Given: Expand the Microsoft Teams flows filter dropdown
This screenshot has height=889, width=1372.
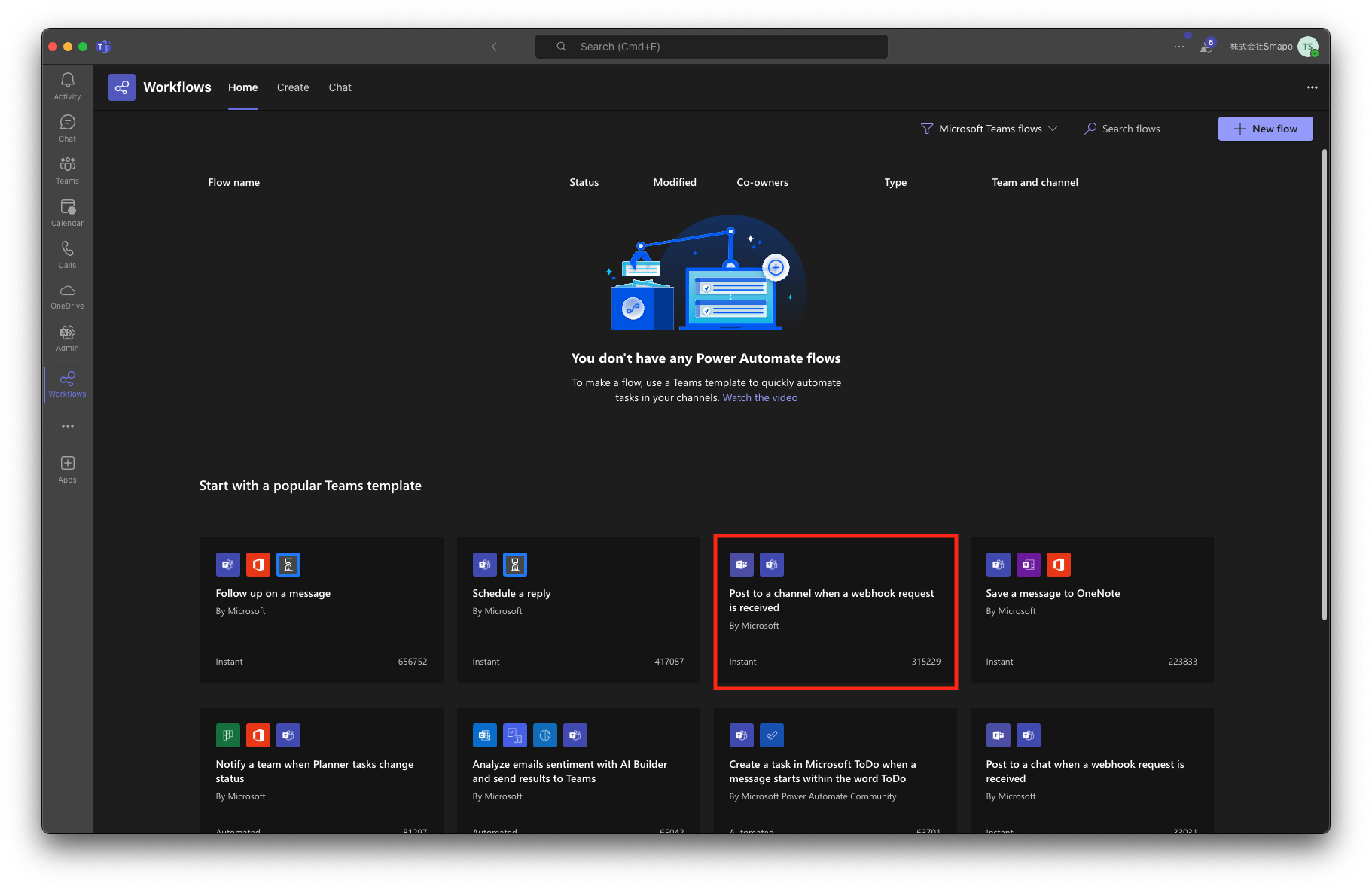Looking at the screenshot, I should coord(989,129).
